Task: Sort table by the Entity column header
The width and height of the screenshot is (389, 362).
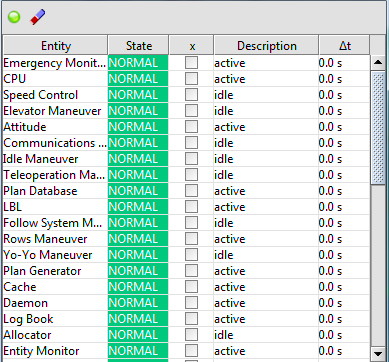Action: pos(56,46)
